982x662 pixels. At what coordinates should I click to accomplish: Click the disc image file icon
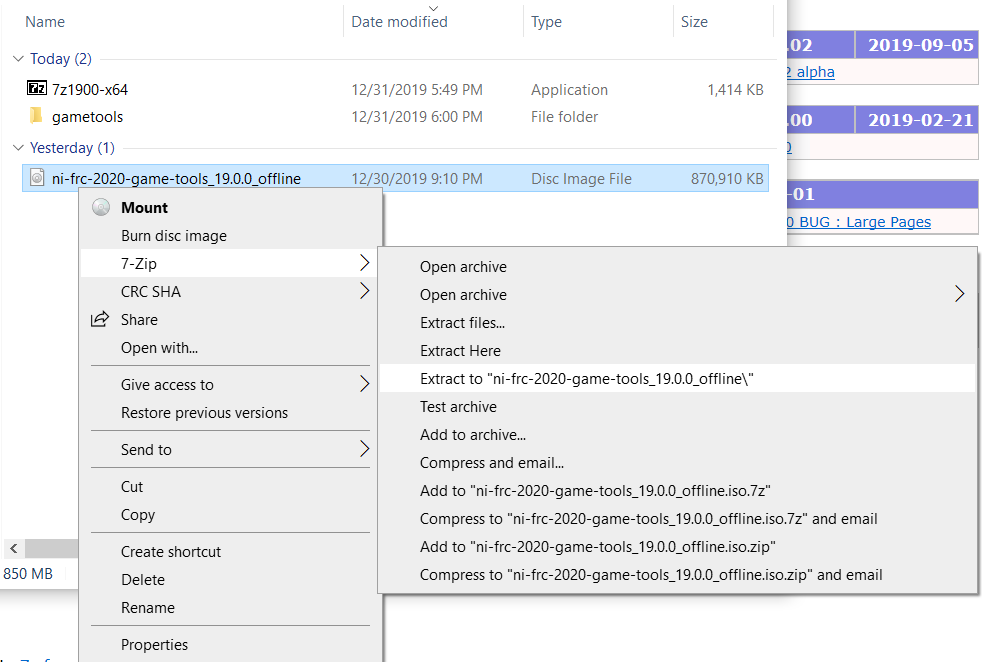coord(37,178)
